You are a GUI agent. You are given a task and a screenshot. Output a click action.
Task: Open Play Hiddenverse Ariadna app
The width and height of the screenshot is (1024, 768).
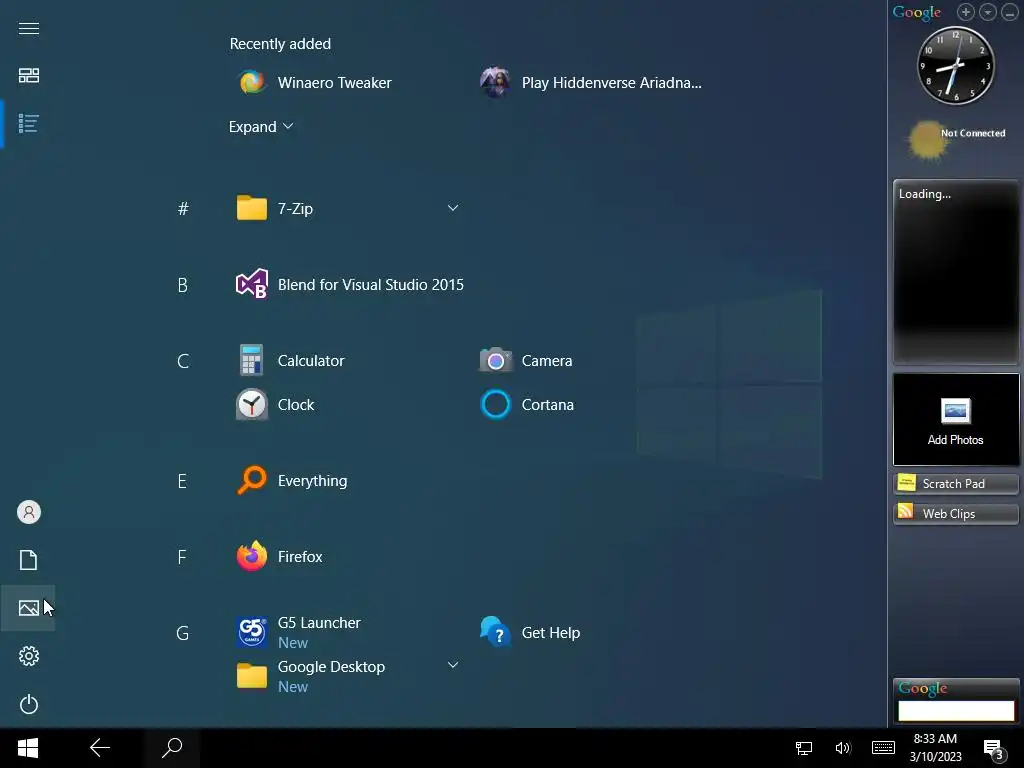click(x=590, y=83)
